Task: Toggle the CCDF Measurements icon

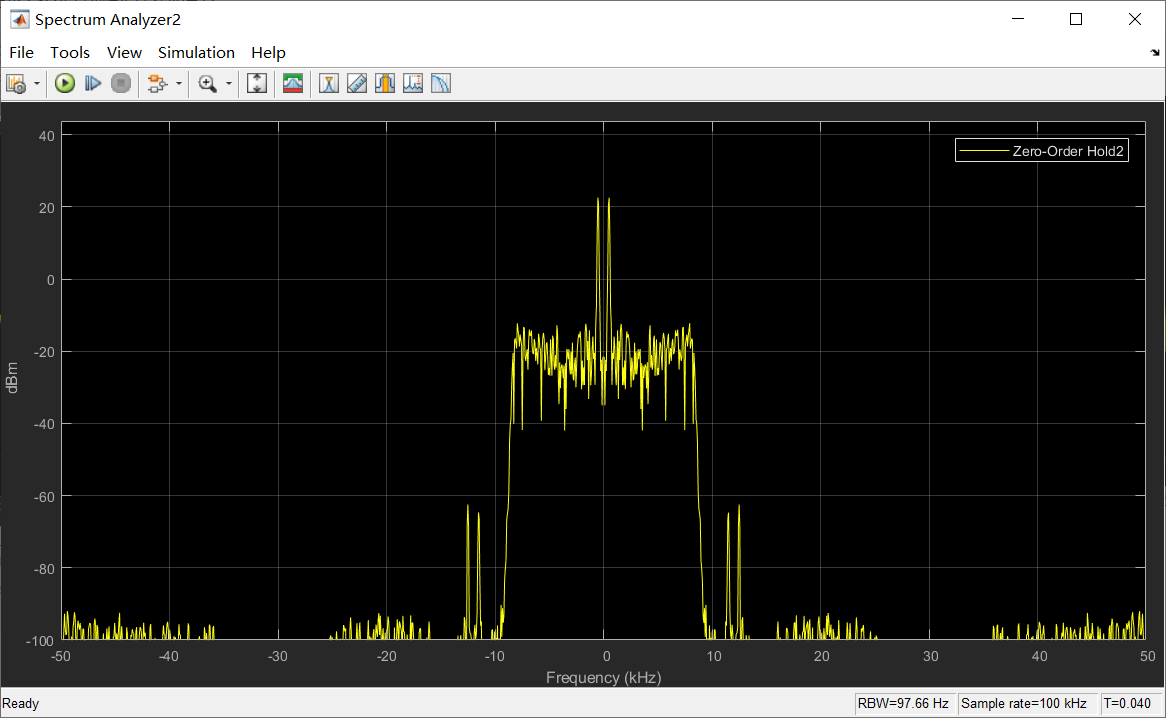Action: [x=442, y=83]
